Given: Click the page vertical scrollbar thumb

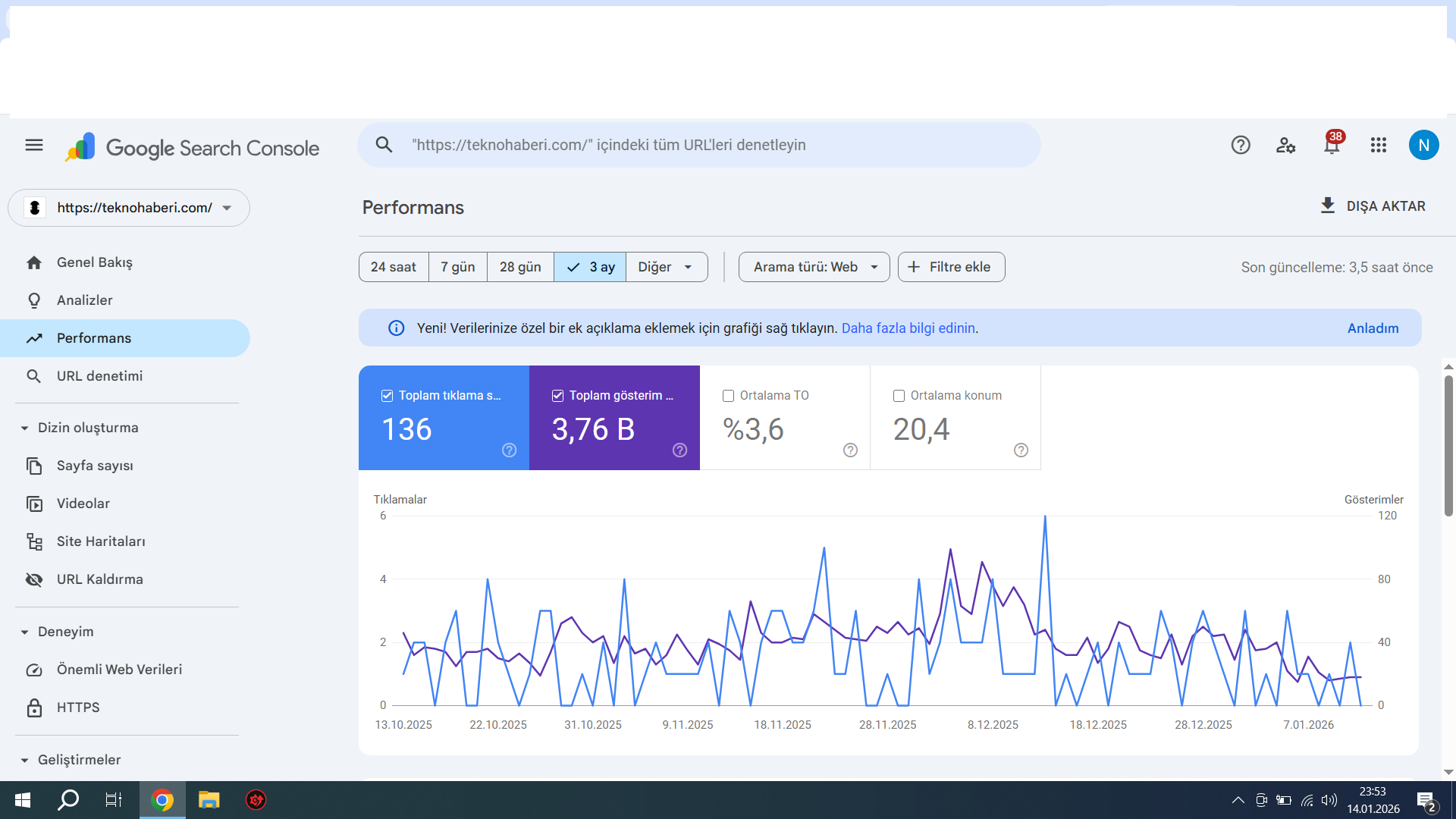Looking at the screenshot, I should [x=1448, y=445].
